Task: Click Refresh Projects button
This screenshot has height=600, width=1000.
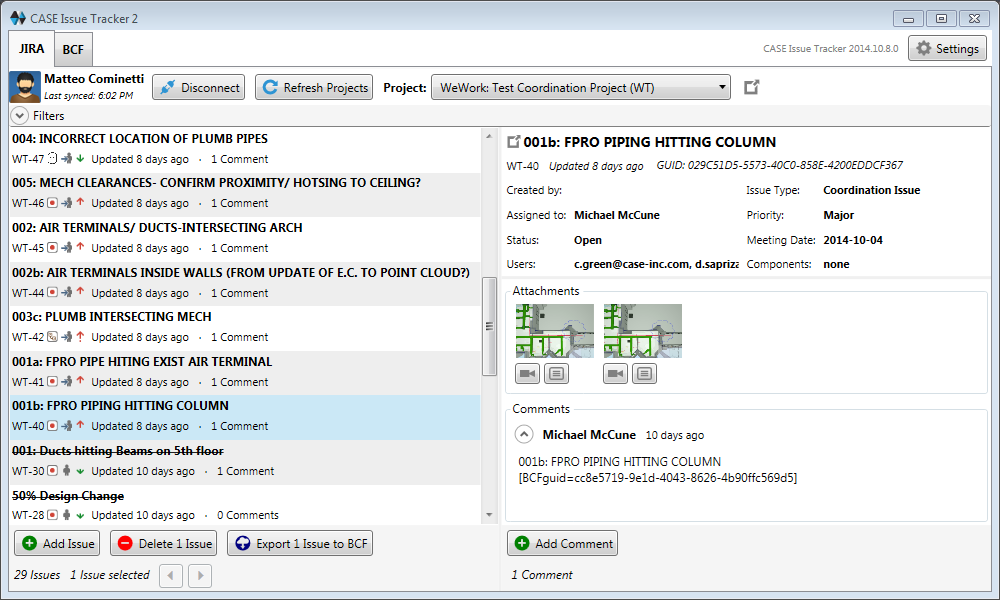Action: 314,87
